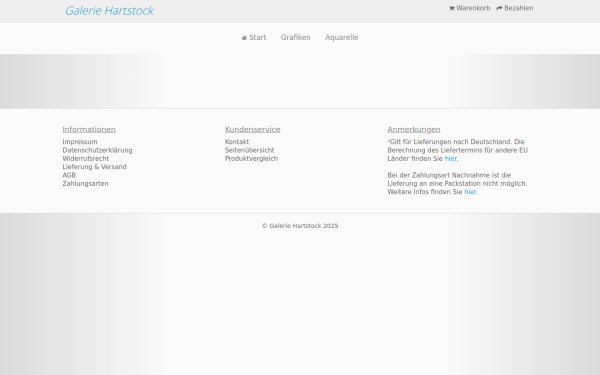Open Zahlungsarten link
This screenshot has width=600, height=375.
85,184
